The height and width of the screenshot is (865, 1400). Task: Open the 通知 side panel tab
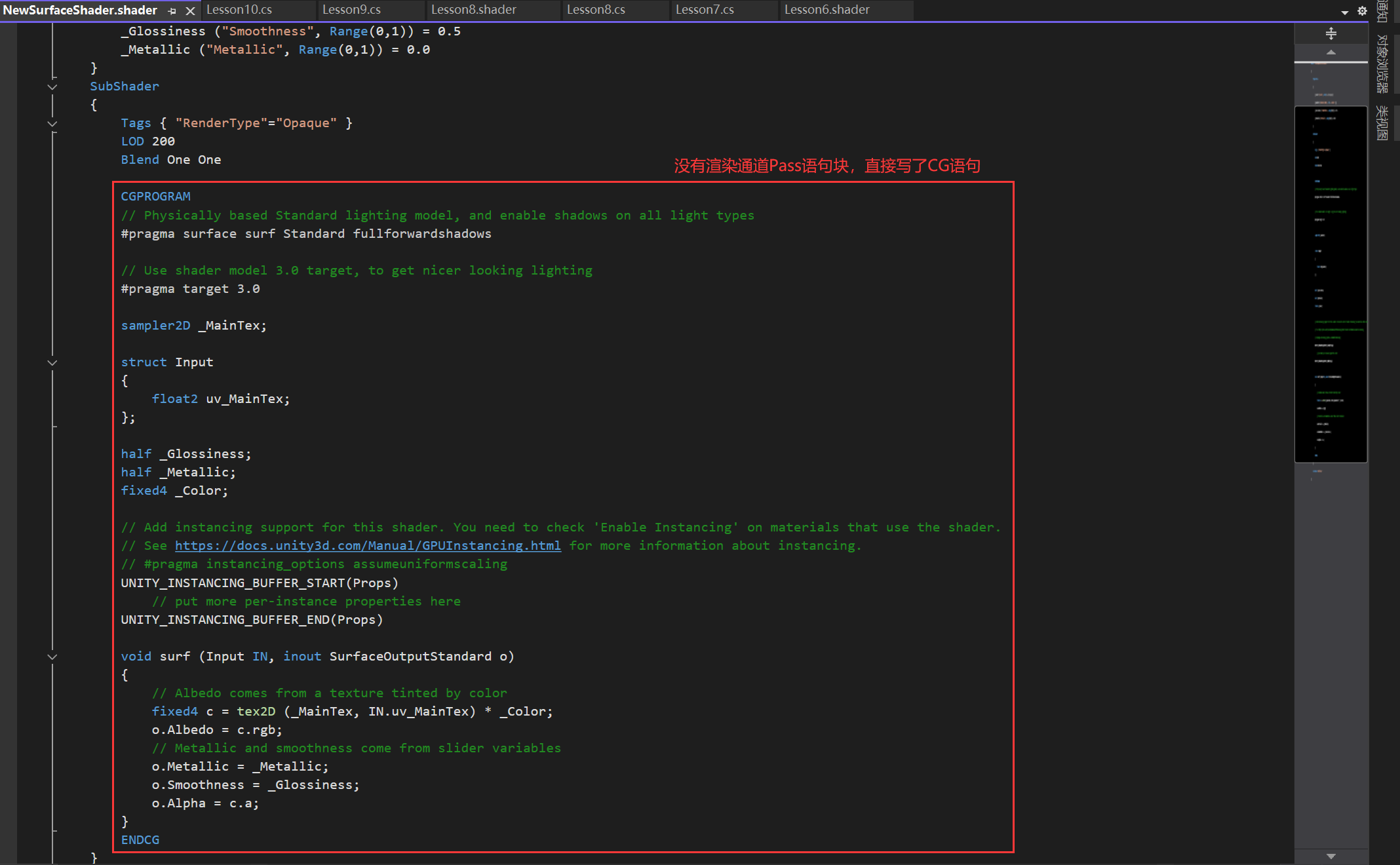pos(1383,11)
